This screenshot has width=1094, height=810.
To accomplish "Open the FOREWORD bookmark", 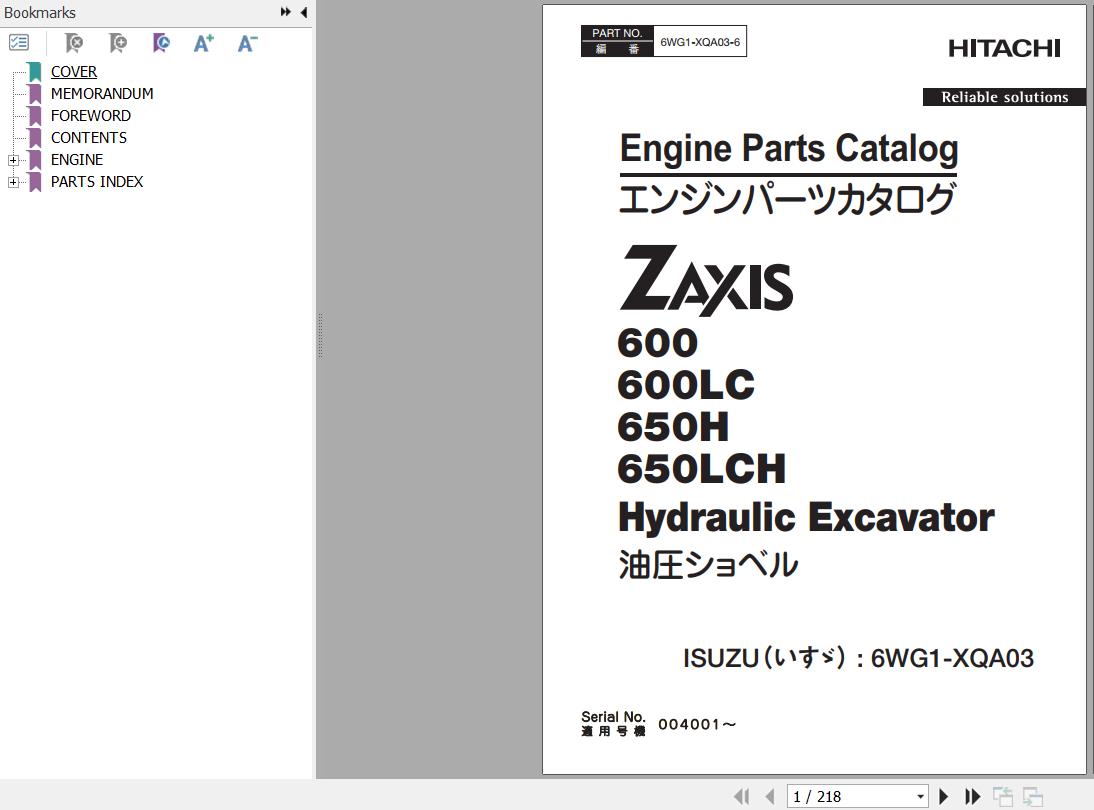I will coord(91,116).
